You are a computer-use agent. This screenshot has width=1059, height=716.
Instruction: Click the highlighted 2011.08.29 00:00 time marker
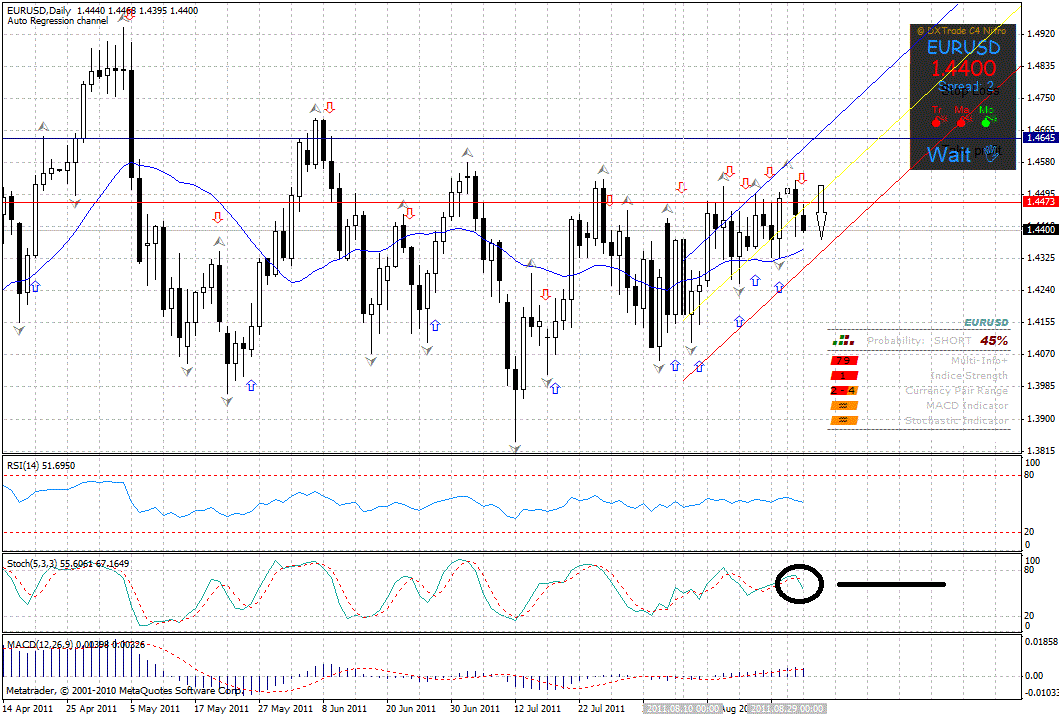pos(786,709)
